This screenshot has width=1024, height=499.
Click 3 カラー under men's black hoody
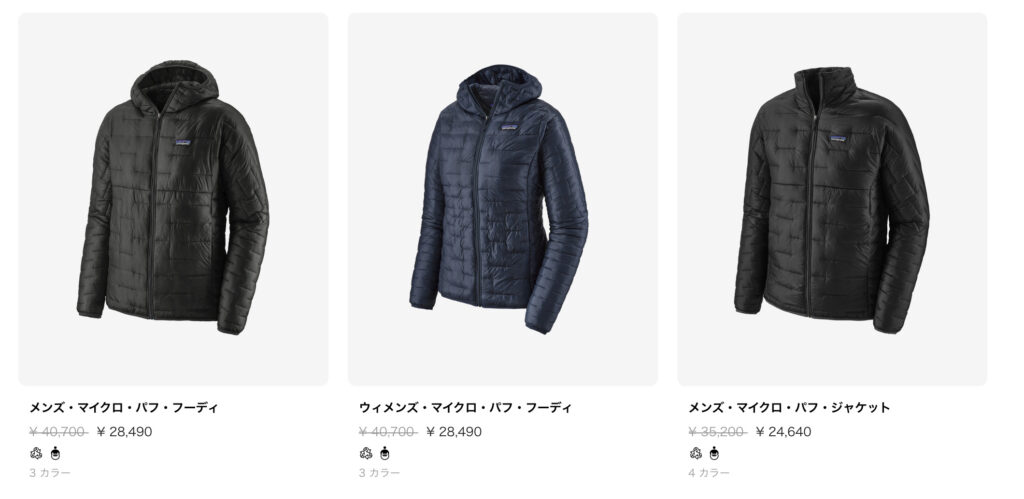[50, 473]
